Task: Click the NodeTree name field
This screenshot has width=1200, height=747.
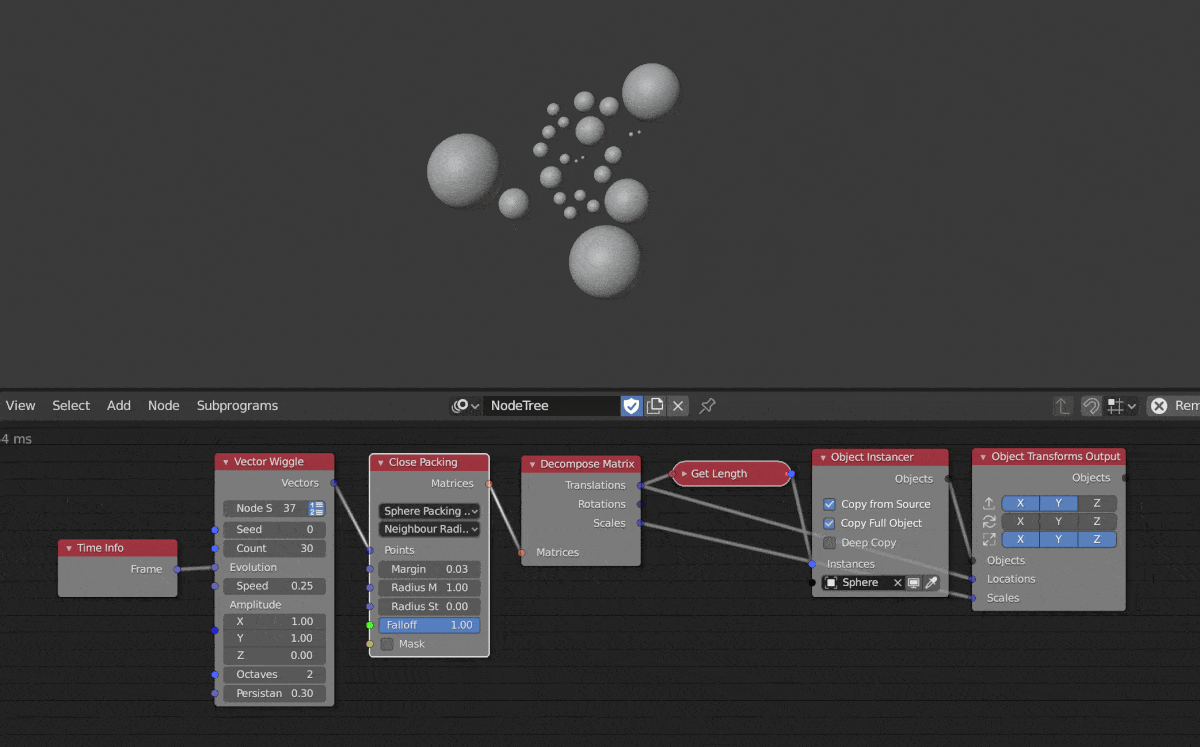Action: click(552, 406)
